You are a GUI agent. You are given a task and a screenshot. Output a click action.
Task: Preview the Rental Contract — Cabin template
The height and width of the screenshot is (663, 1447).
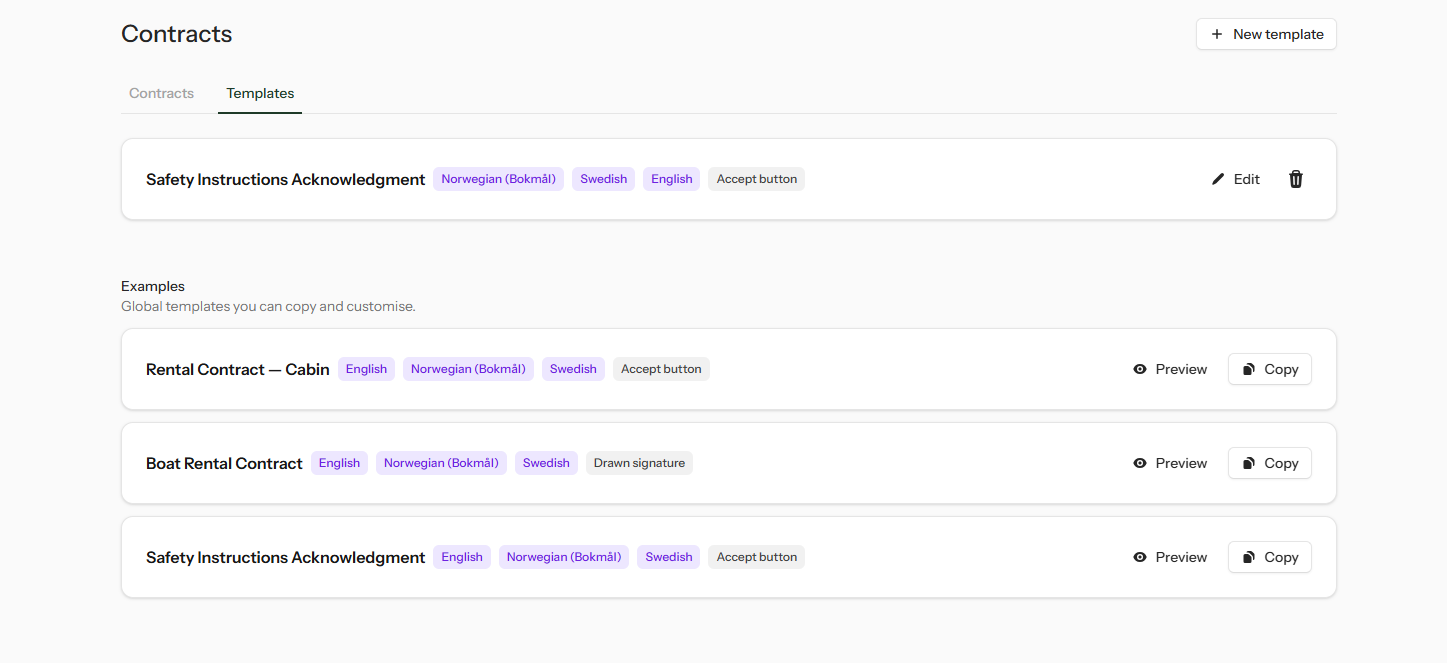point(1170,369)
